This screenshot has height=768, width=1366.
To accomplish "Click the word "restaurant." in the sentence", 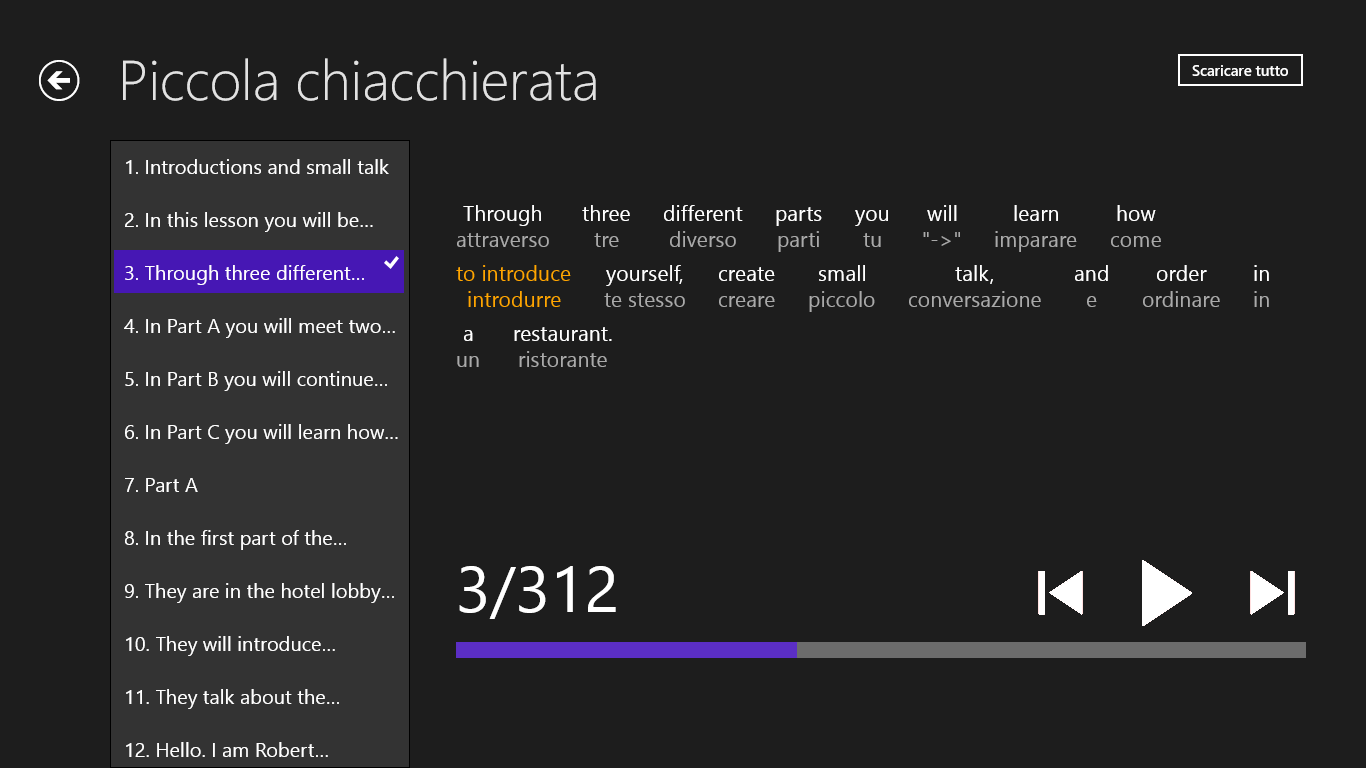I will pyautogui.click(x=562, y=334).
